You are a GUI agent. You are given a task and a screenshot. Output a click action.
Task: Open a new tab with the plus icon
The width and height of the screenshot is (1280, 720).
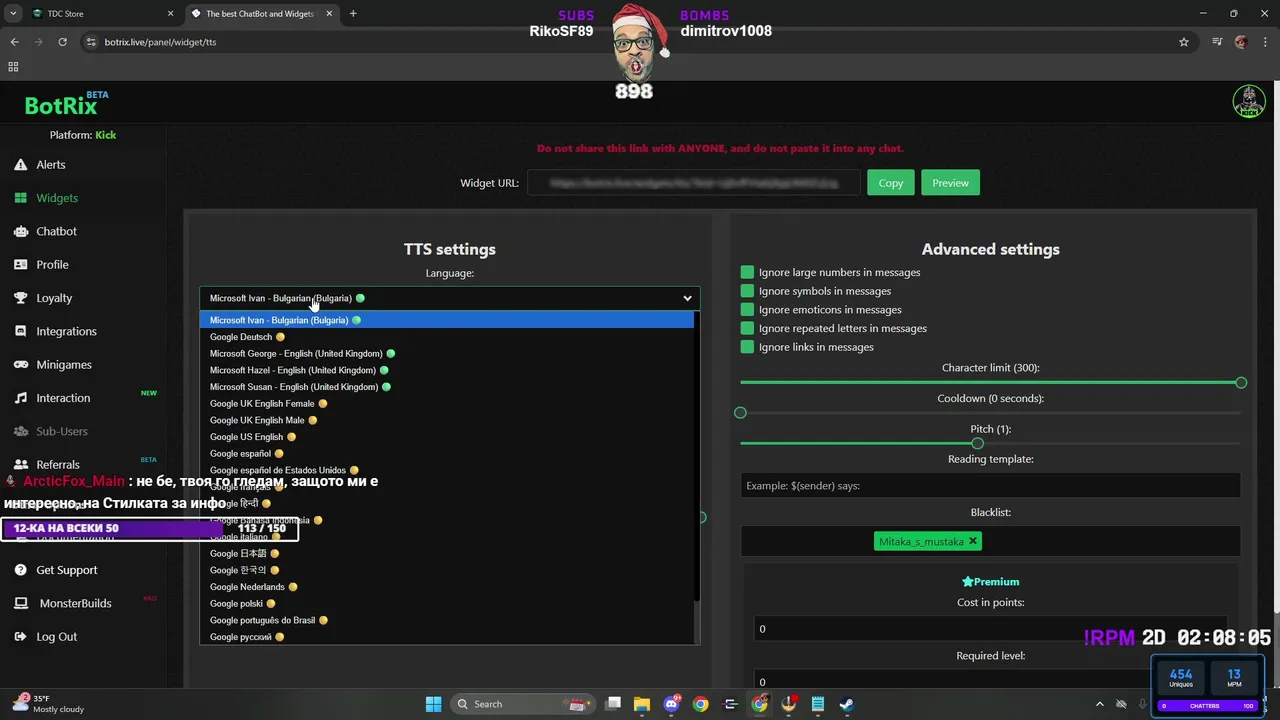pyautogui.click(x=353, y=14)
